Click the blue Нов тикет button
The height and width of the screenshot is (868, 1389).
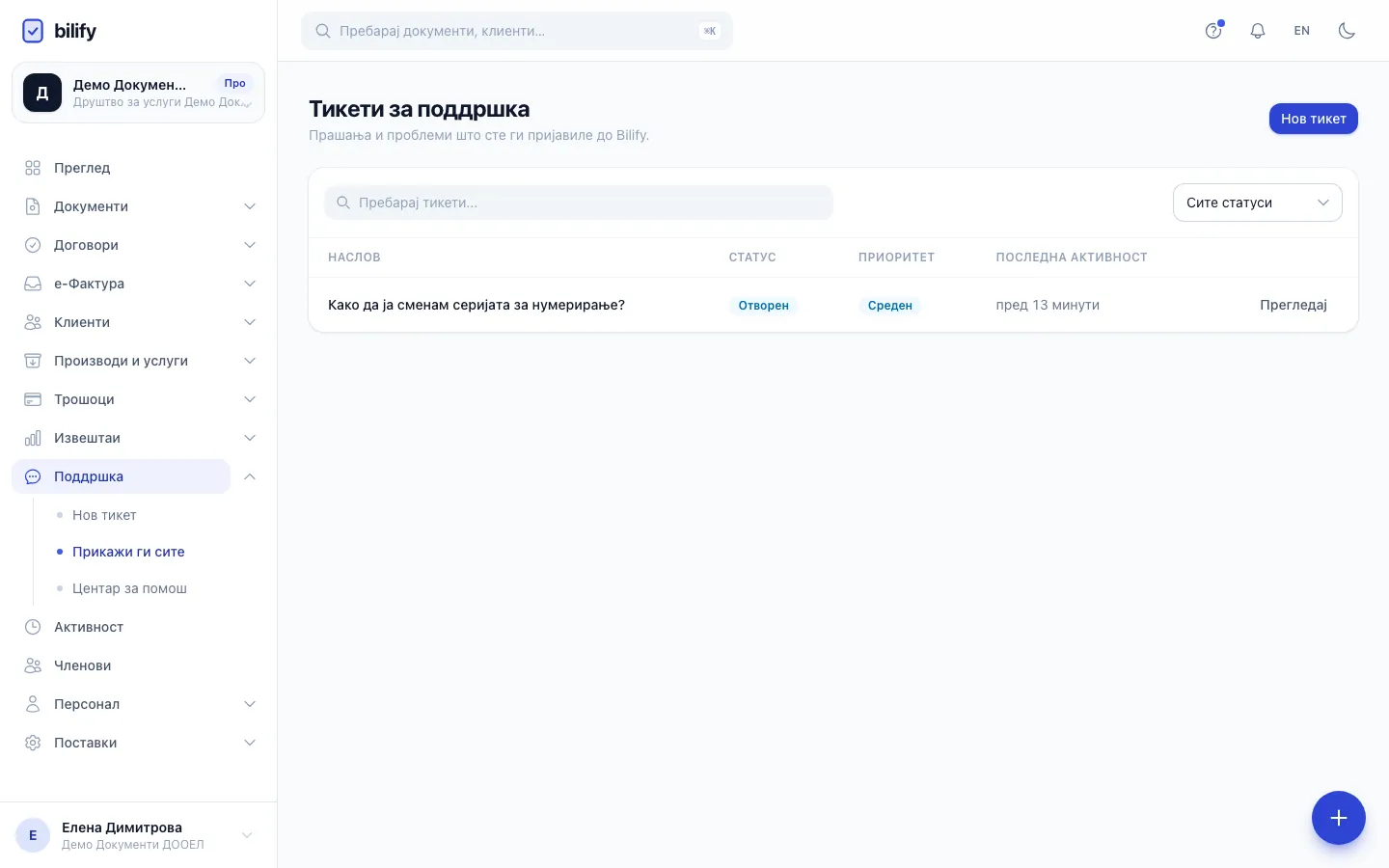coord(1314,119)
